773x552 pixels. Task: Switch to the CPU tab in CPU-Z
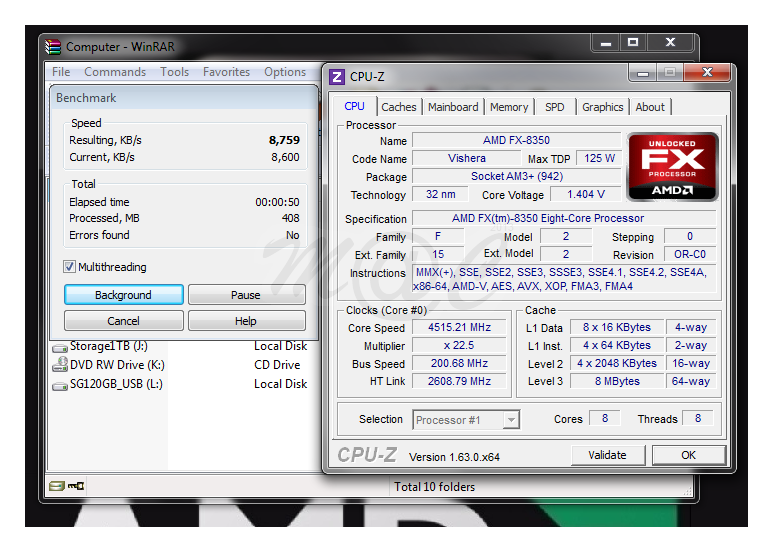(354, 106)
